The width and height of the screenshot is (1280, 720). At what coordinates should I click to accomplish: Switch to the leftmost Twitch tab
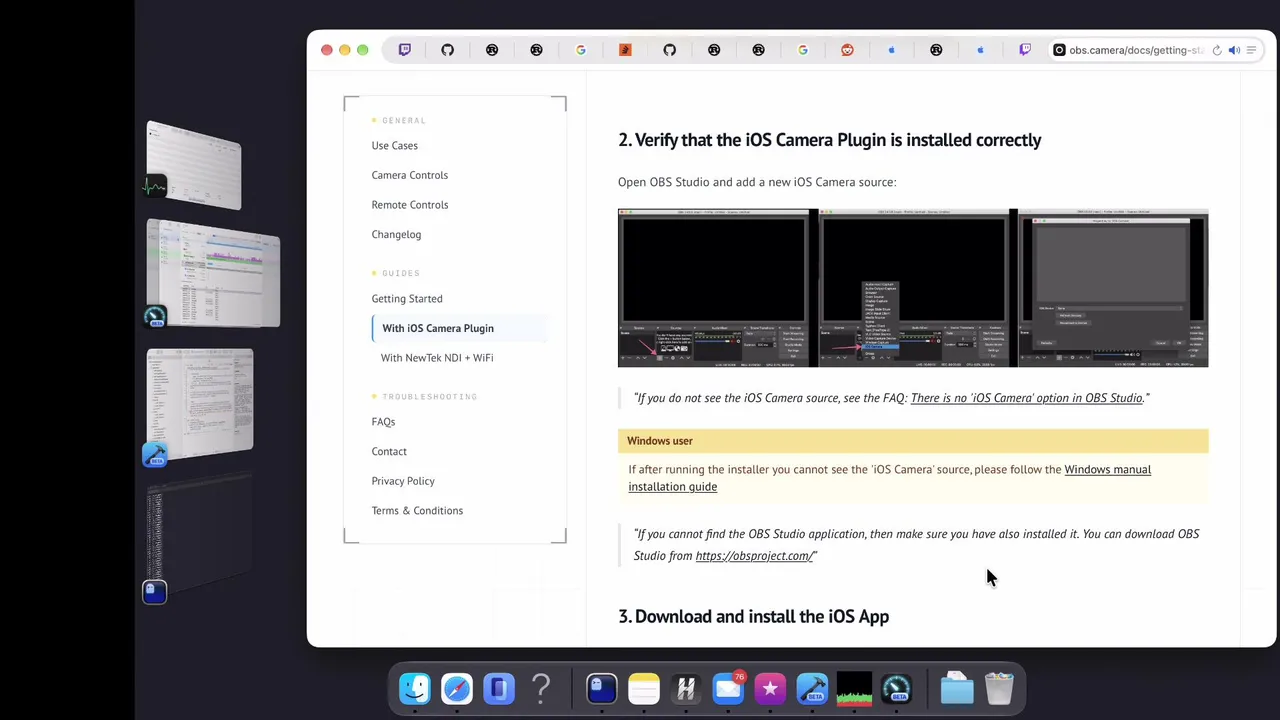tap(404, 50)
